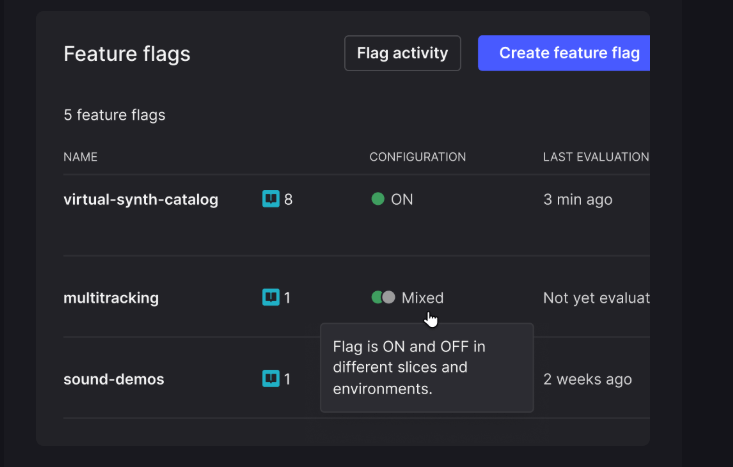
Task: Open the virtual-synth-catalog flag
Action: [140, 199]
